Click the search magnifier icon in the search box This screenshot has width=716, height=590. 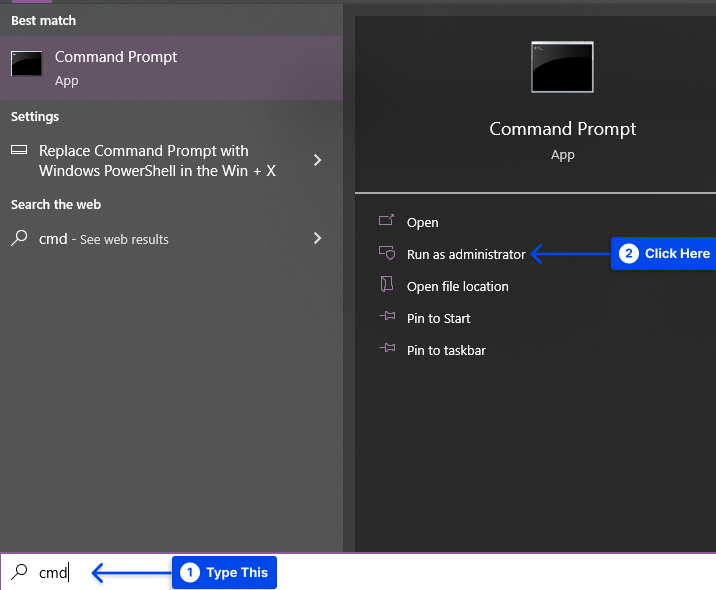pos(19,572)
